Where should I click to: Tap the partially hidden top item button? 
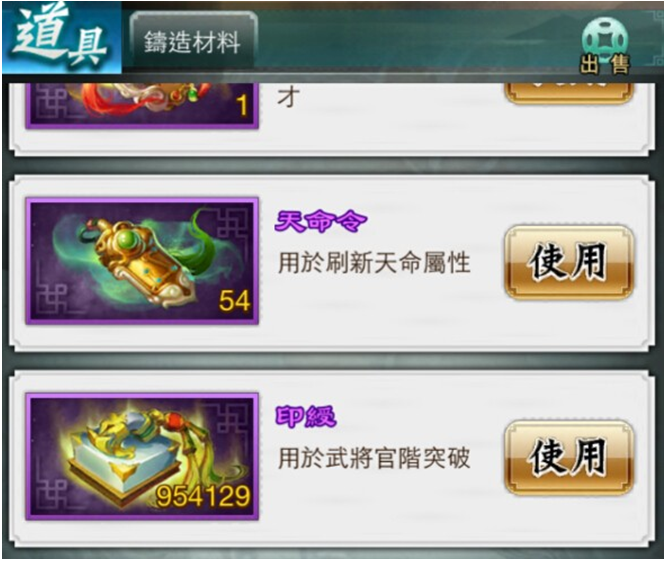tap(569, 93)
